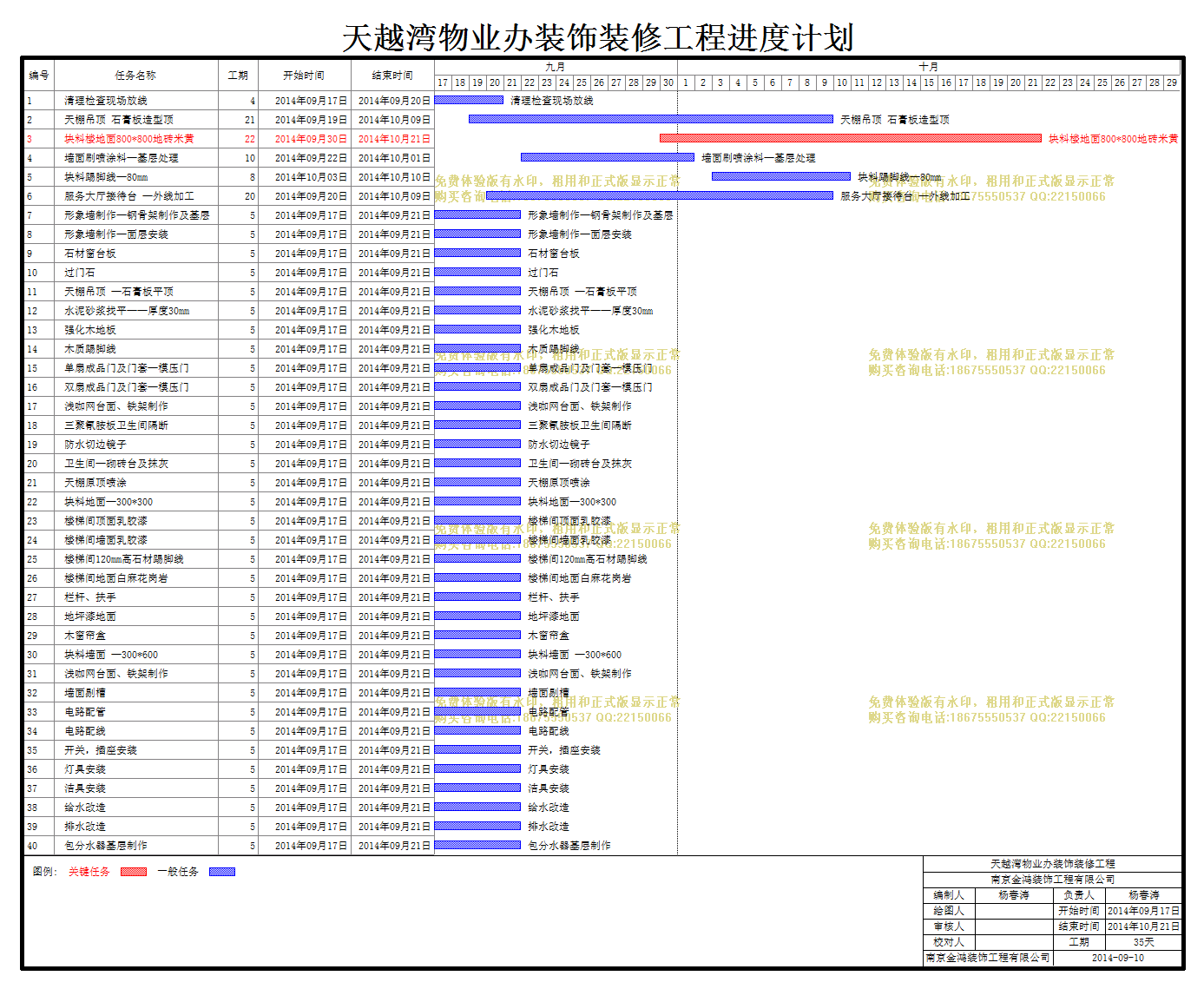1204x989 pixels.
Task: Click the 结束时间 column header in task table
Action: 392,76
